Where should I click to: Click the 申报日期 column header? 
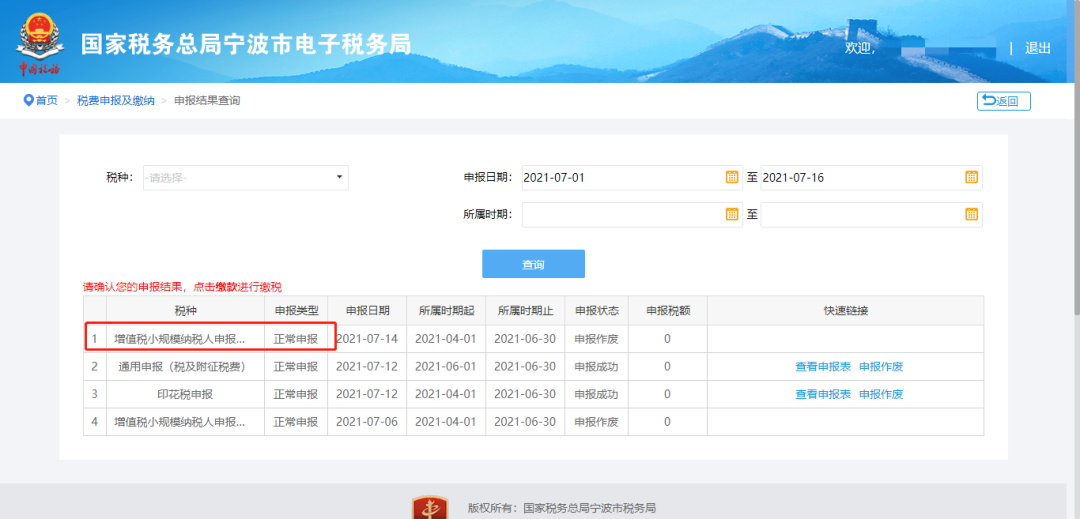[x=367, y=310]
